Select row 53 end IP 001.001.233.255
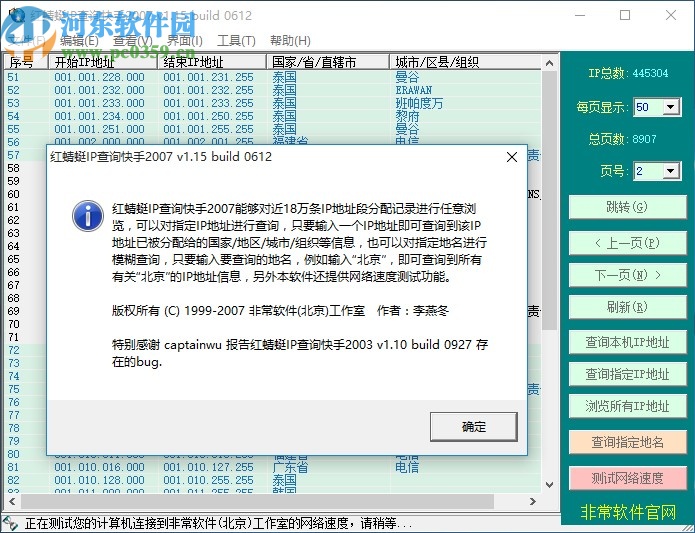Image resolution: width=695 pixels, height=533 pixels. [208, 103]
